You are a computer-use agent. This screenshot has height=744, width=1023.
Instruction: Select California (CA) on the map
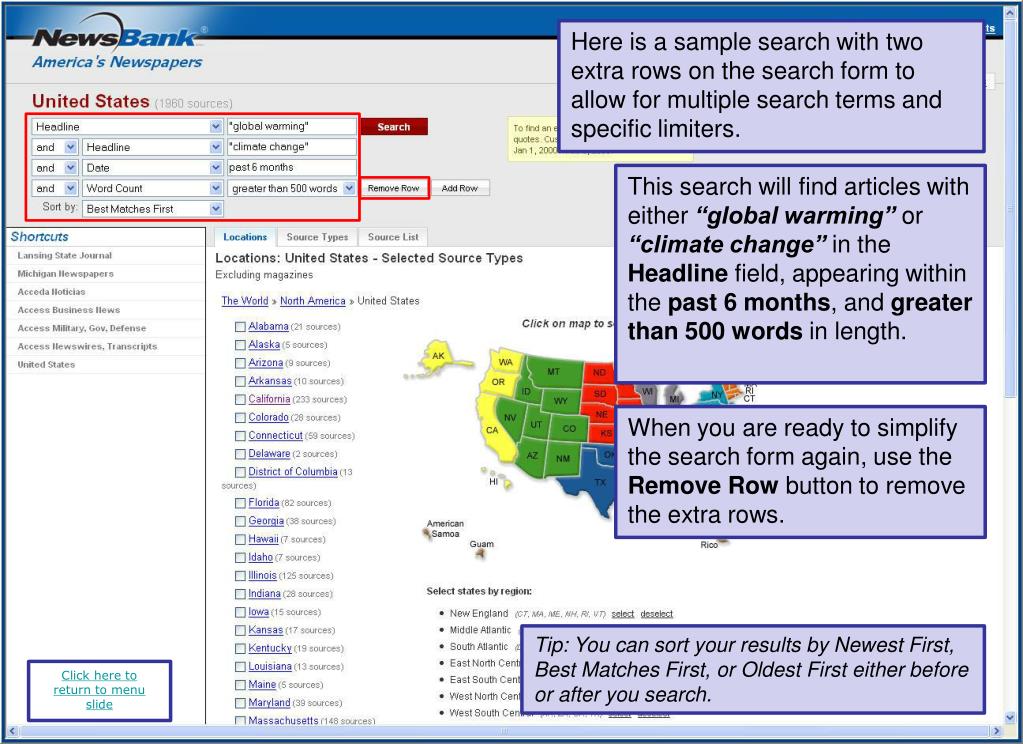(492, 430)
